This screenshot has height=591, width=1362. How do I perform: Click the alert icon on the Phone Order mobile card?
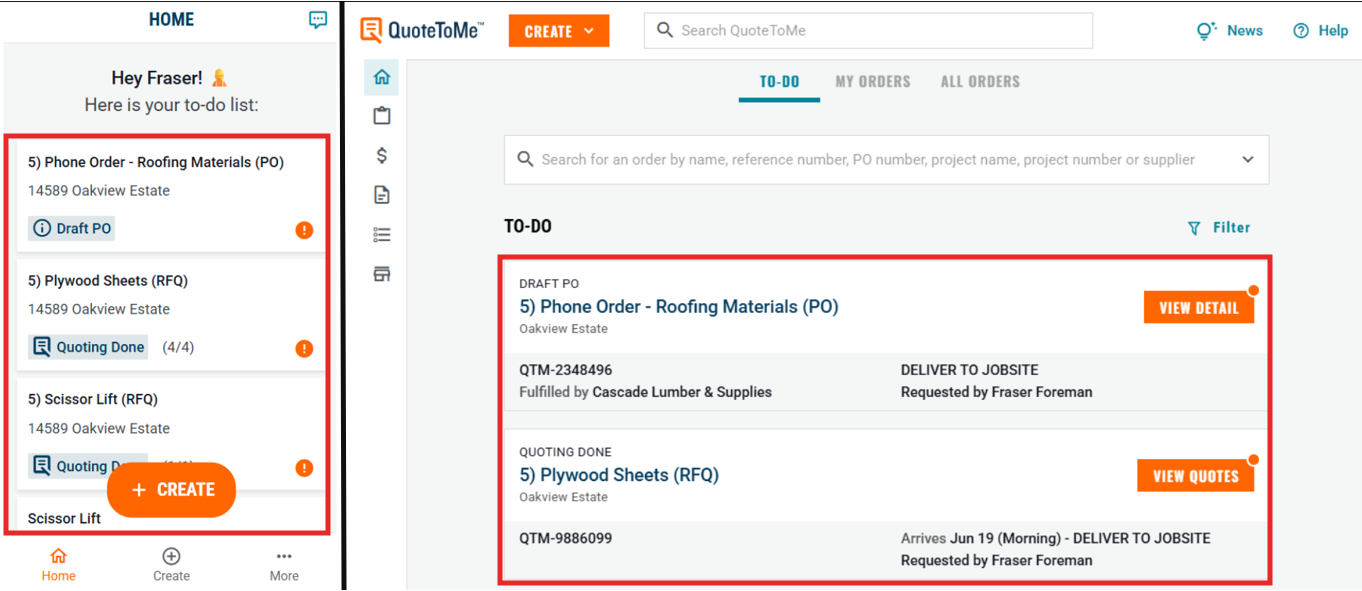(304, 230)
